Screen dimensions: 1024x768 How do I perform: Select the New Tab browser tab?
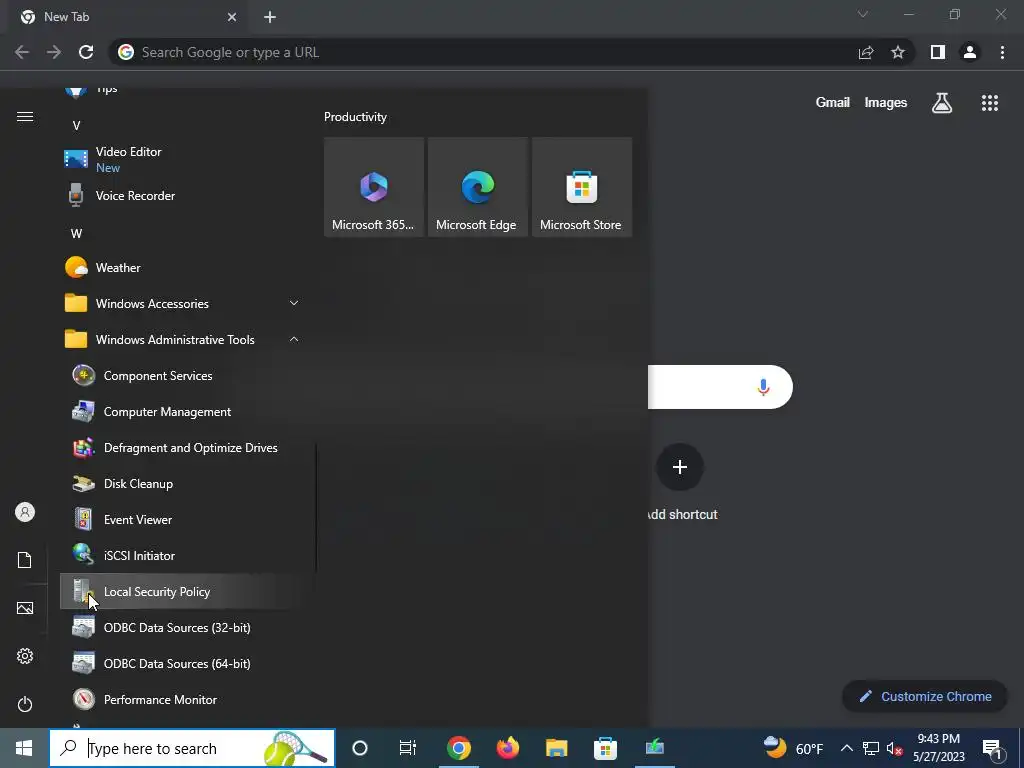coord(127,17)
